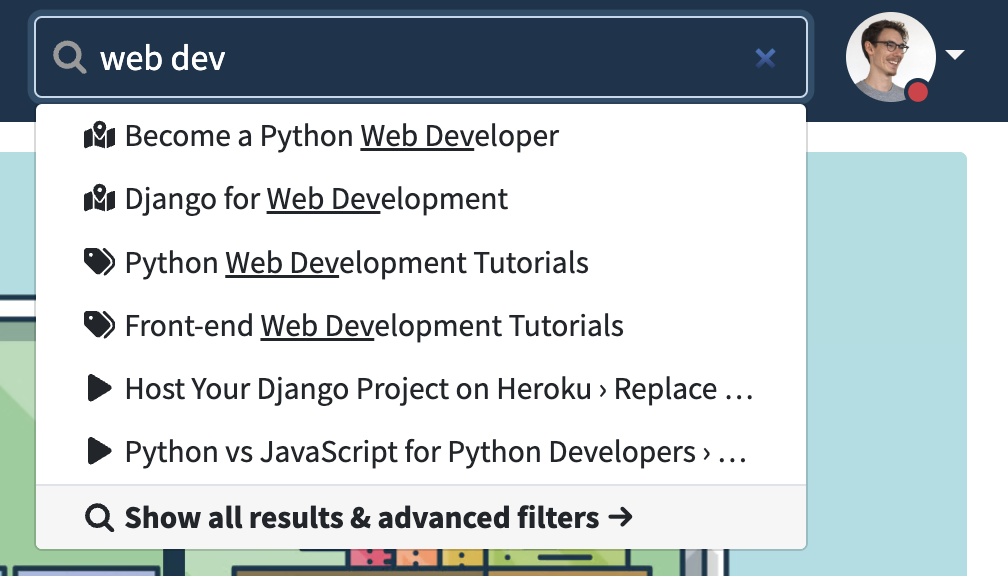Open Become a Python Web Developer learning path

point(340,135)
